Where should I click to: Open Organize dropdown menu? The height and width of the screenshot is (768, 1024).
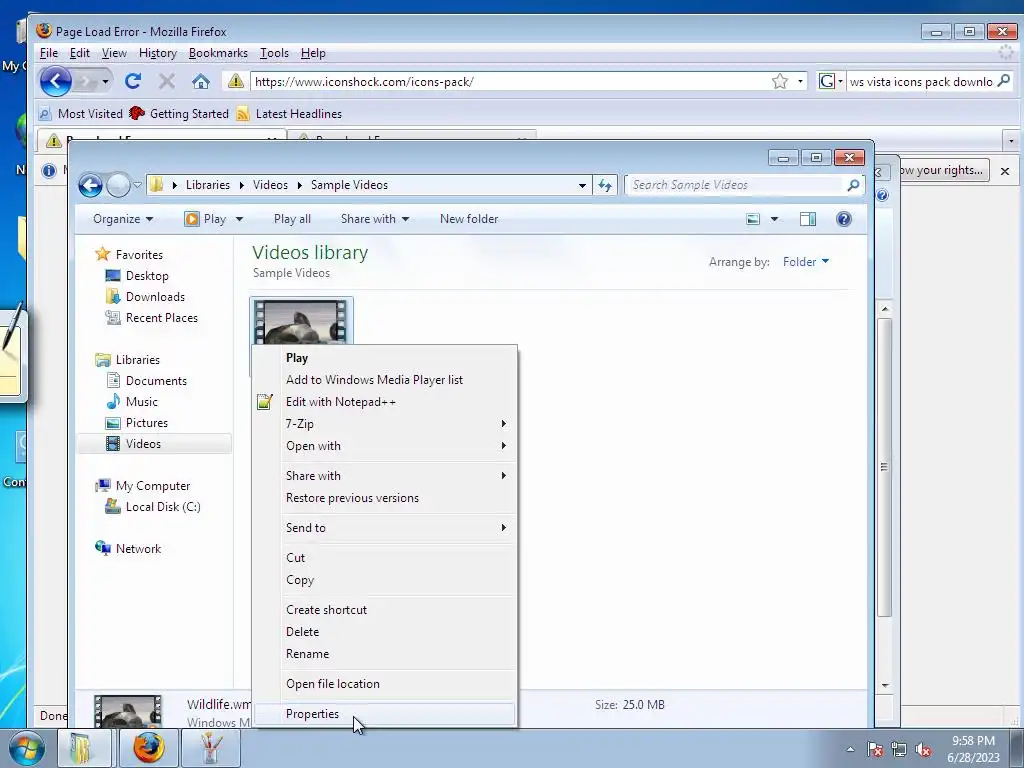point(123,219)
